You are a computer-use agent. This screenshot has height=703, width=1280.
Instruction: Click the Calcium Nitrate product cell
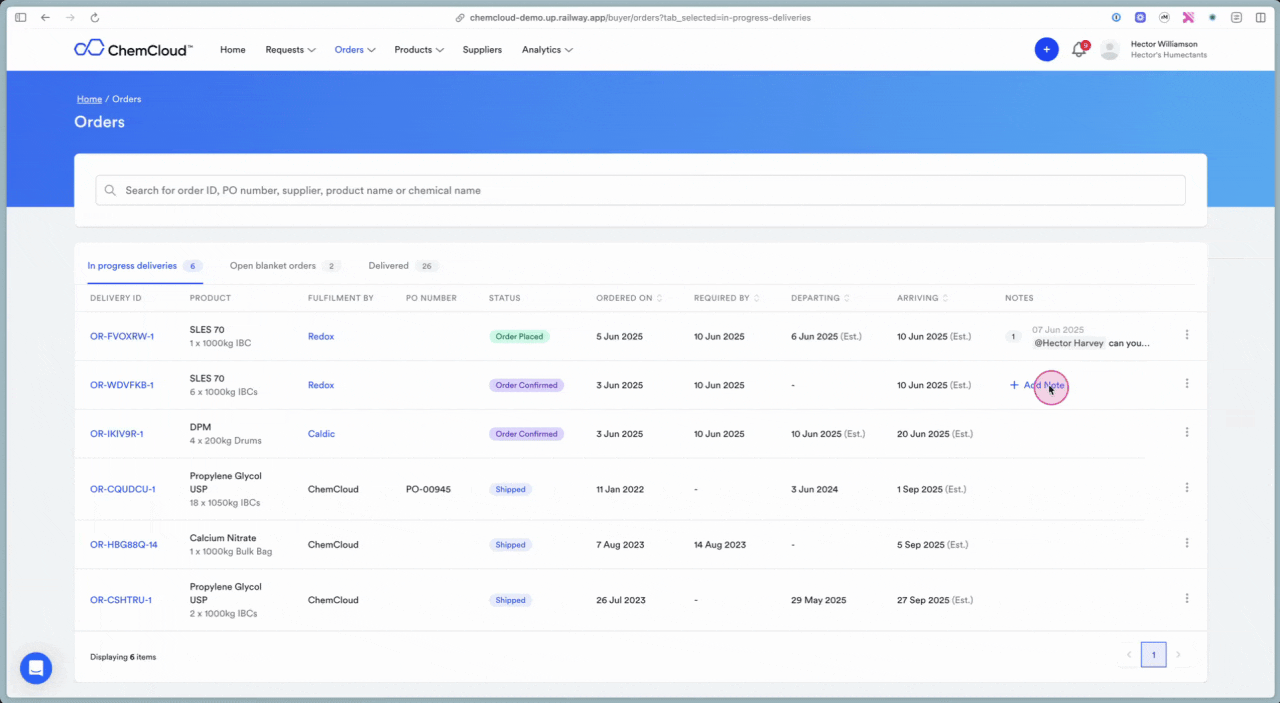coord(231,545)
